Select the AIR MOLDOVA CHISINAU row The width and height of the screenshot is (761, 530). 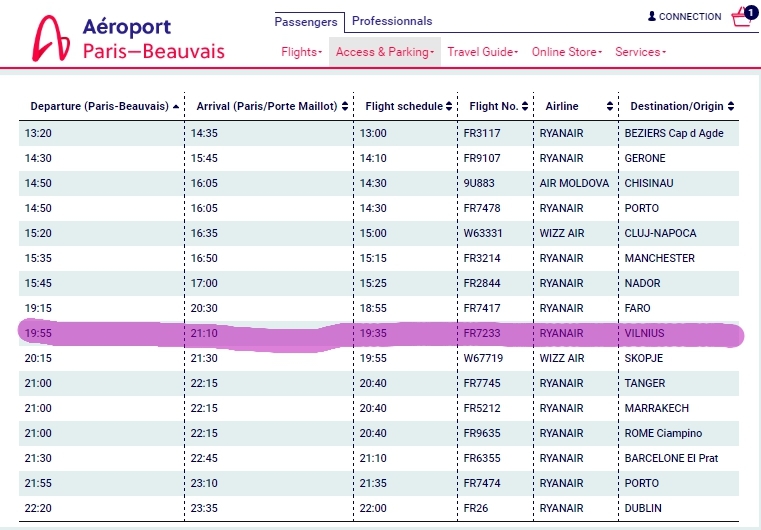(379, 183)
